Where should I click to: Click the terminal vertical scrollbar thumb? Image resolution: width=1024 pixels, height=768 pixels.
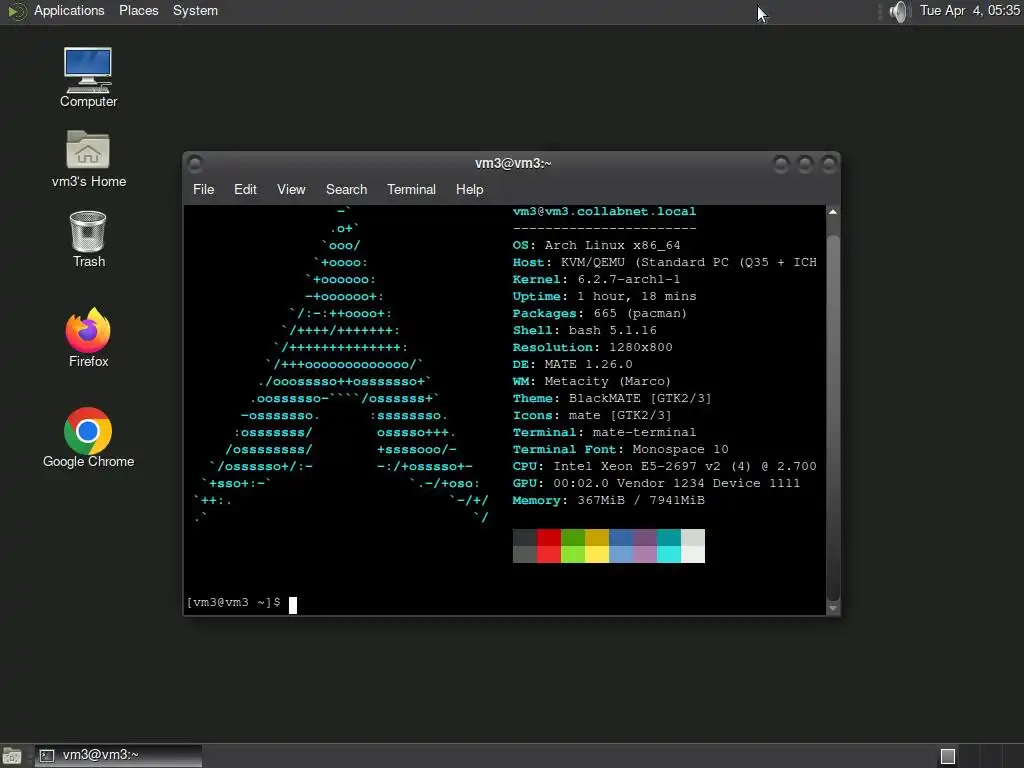point(833,417)
